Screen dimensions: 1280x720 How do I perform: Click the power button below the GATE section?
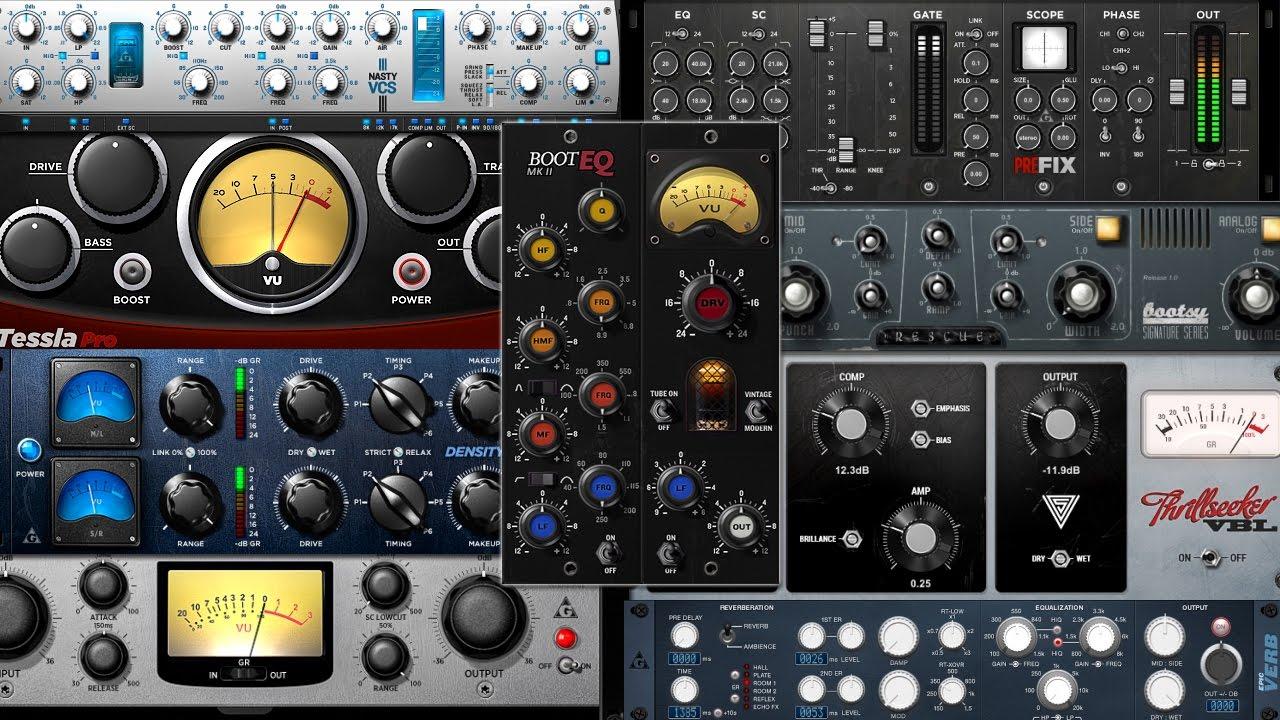pyautogui.click(x=929, y=186)
